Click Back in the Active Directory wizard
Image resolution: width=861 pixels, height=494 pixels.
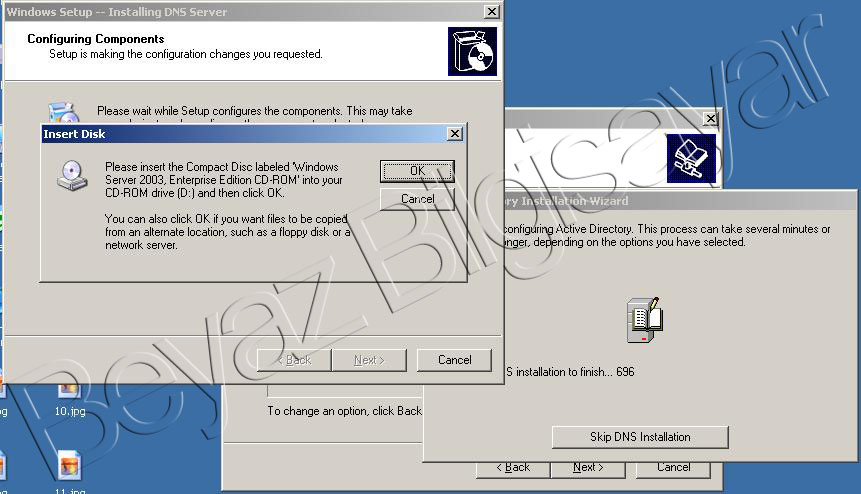pos(513,468)
